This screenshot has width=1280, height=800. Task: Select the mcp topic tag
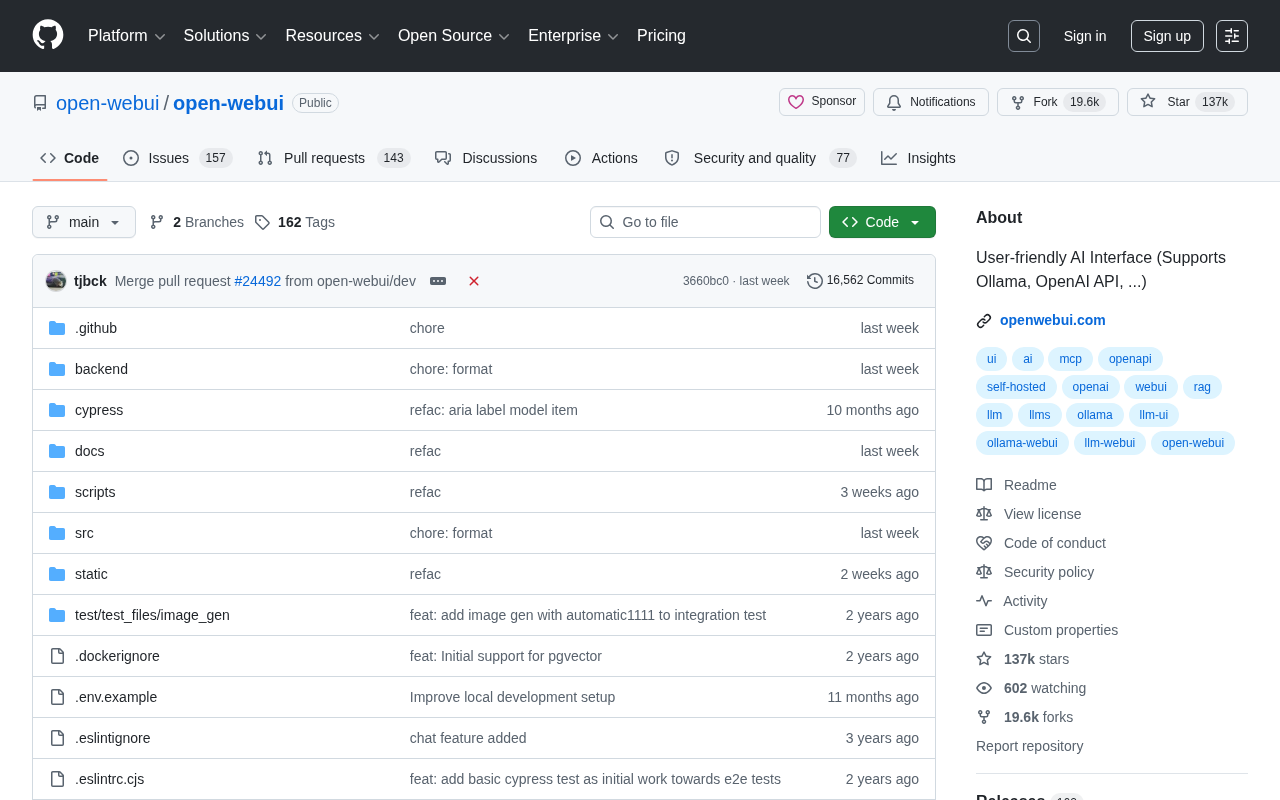[1070, 359]
